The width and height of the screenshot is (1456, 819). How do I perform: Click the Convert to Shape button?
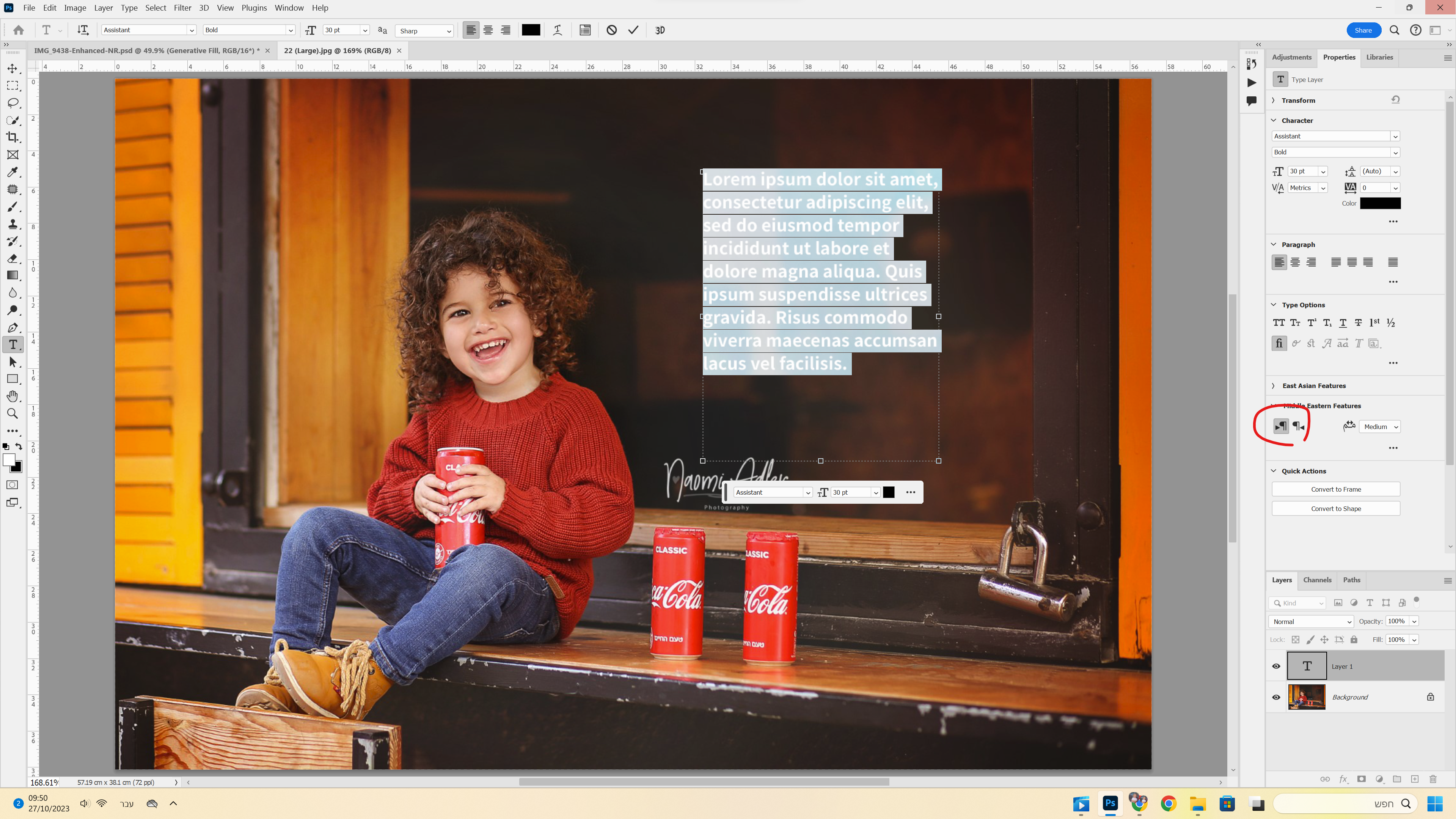tap(1336, 509)
